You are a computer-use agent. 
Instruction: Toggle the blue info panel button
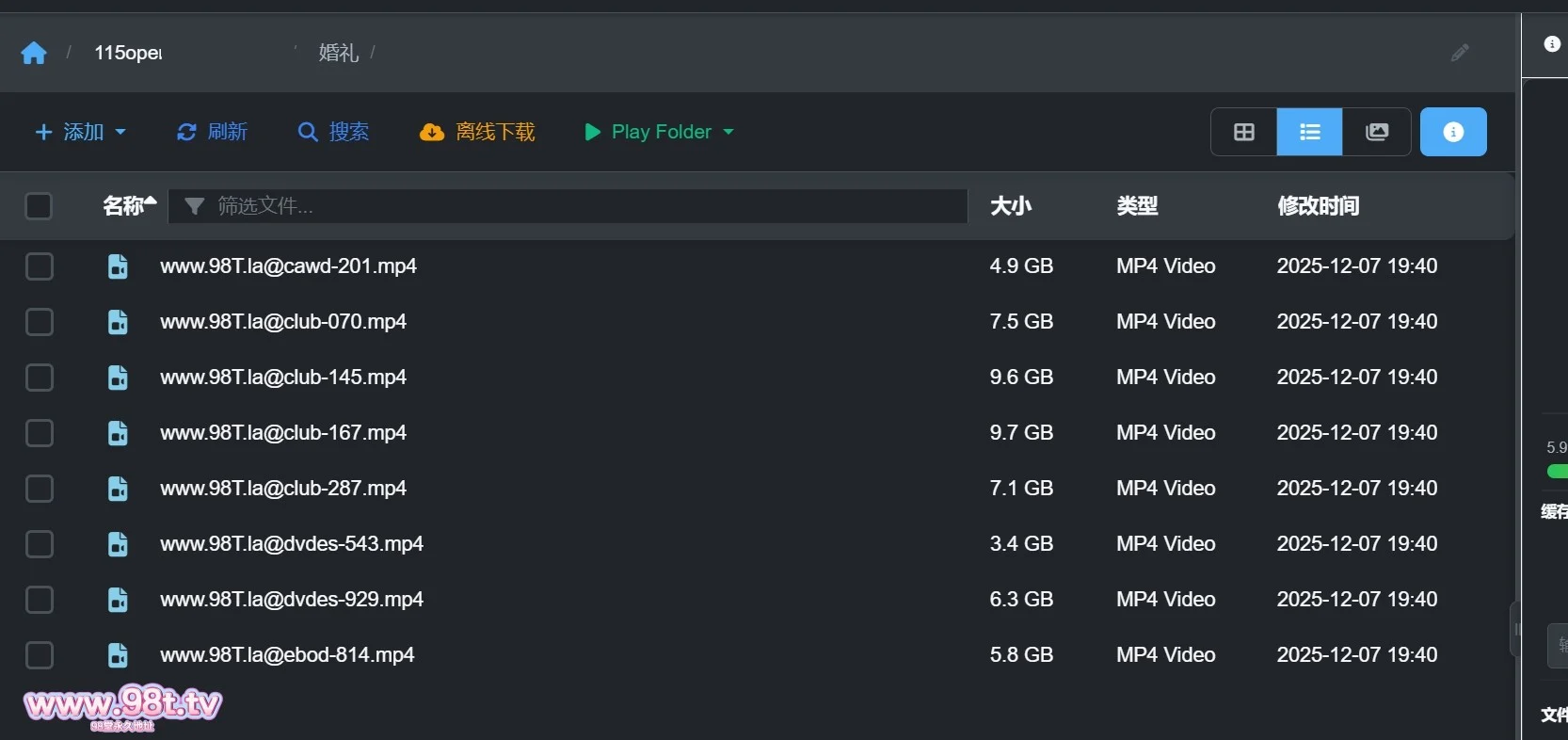point(1452,132)
